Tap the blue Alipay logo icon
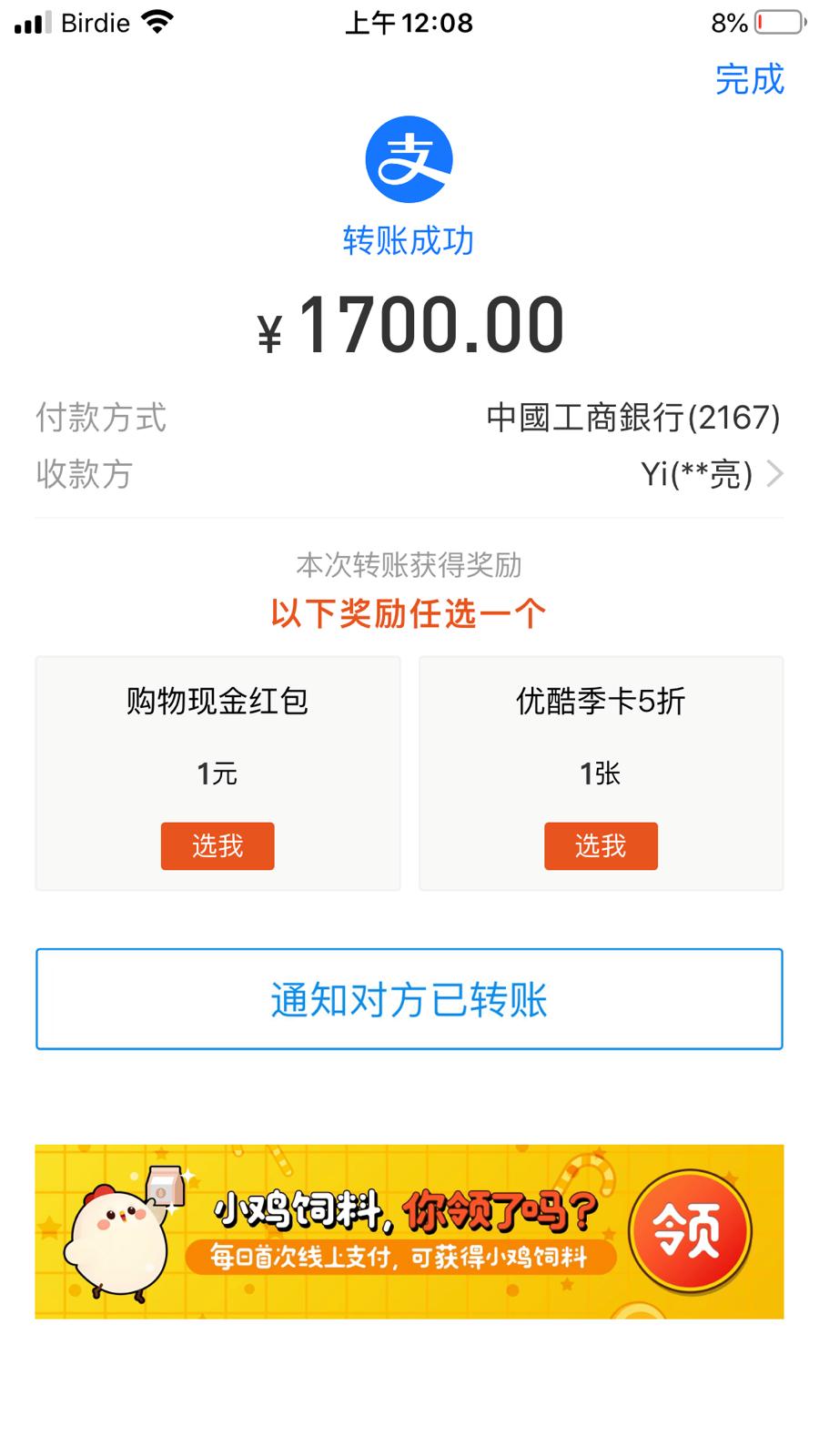819x1456 pixels. click(409, 159)
